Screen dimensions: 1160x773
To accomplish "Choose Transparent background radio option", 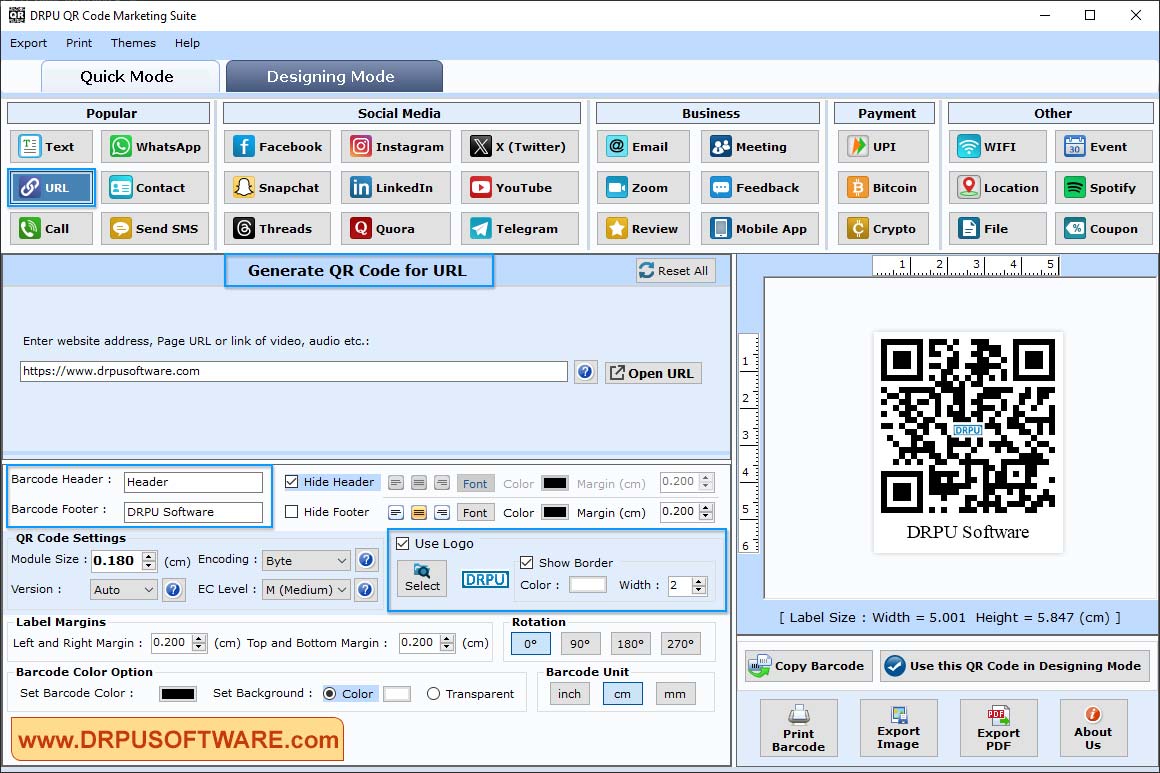I will 434,694.
